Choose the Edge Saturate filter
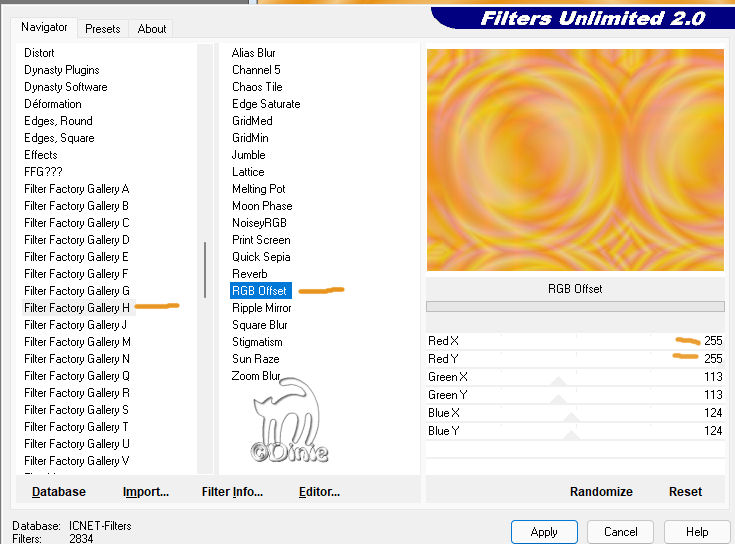 [x=266, y=104]
